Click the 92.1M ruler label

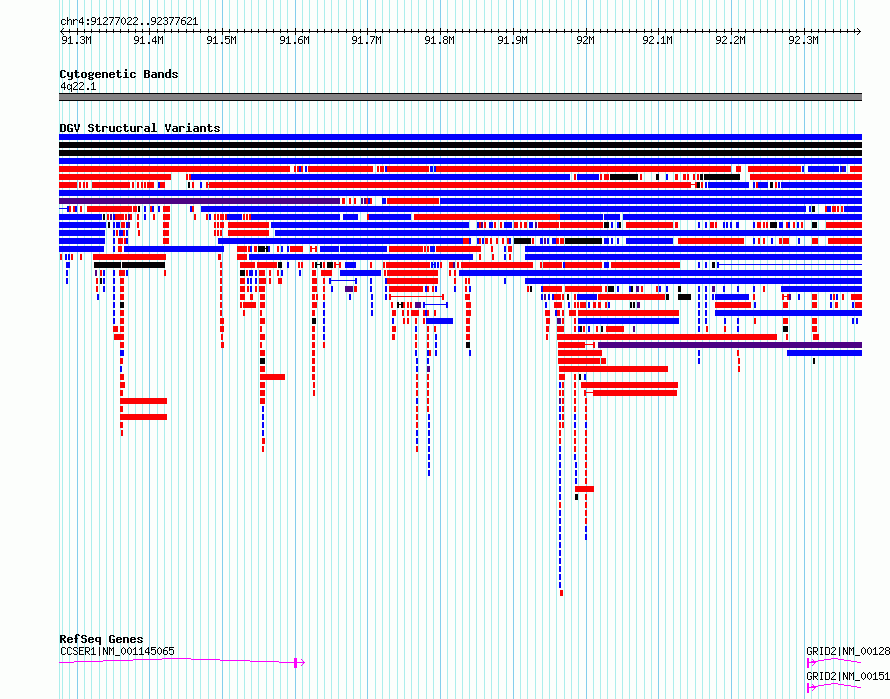pyautogui.click(x=657, y=40)
